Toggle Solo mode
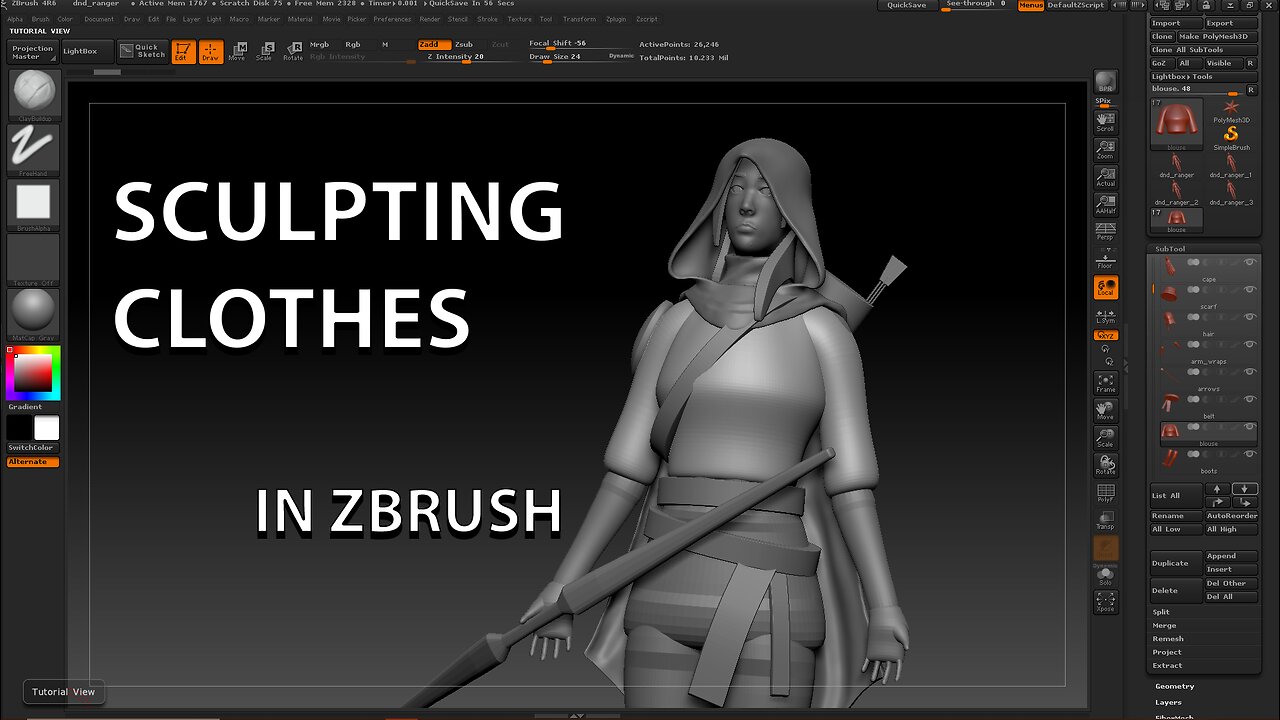Viewport: 1280px width, 720px height. click(x=1105, y=574)
